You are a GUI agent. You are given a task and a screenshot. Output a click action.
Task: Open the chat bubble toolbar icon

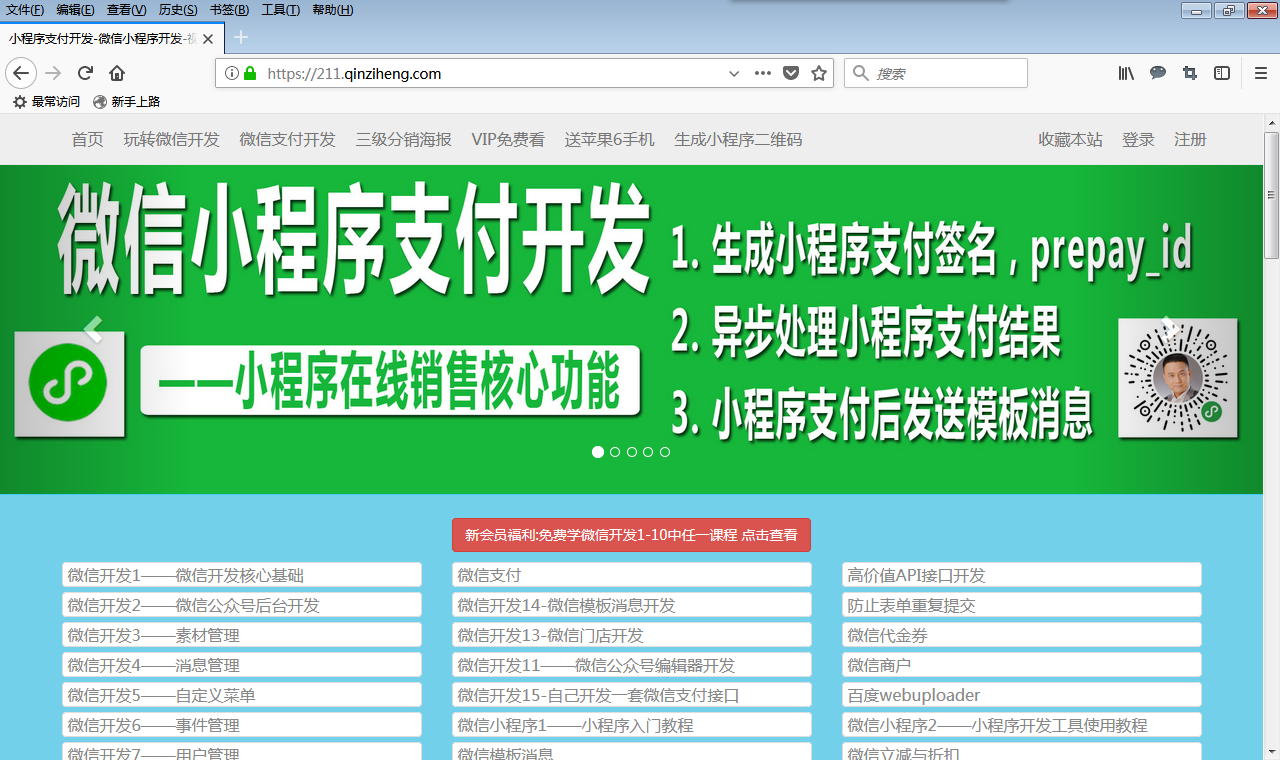click(1158, 73)
